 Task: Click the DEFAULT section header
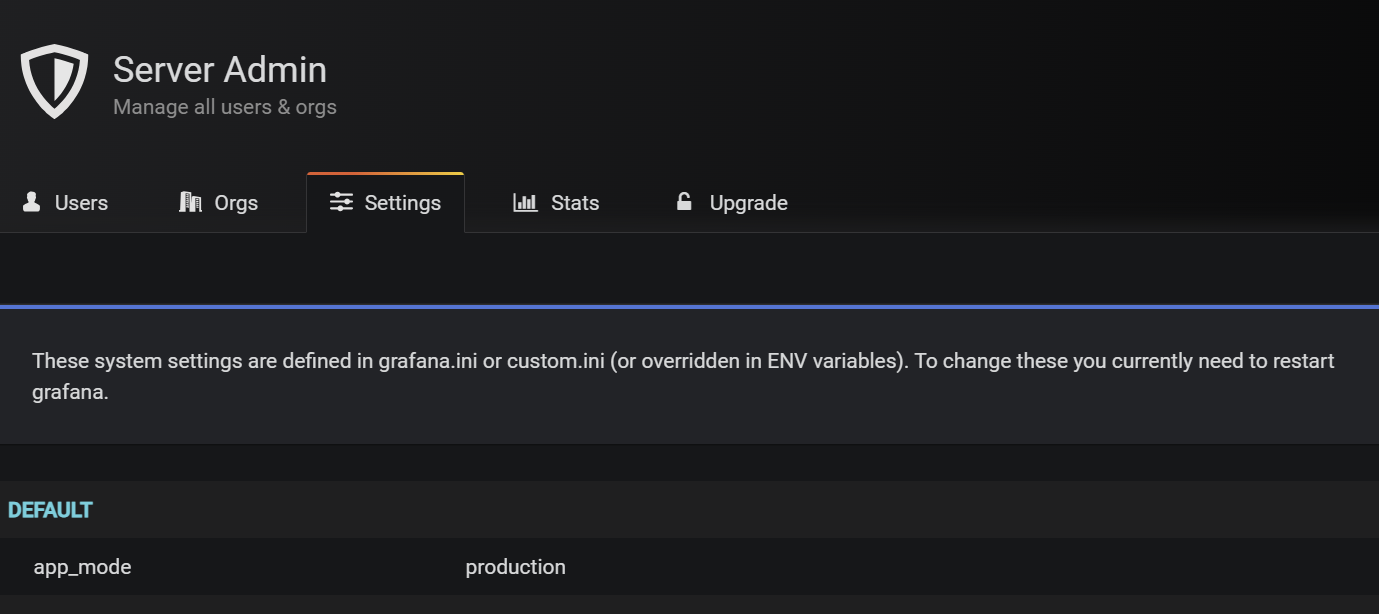point(50,510)
